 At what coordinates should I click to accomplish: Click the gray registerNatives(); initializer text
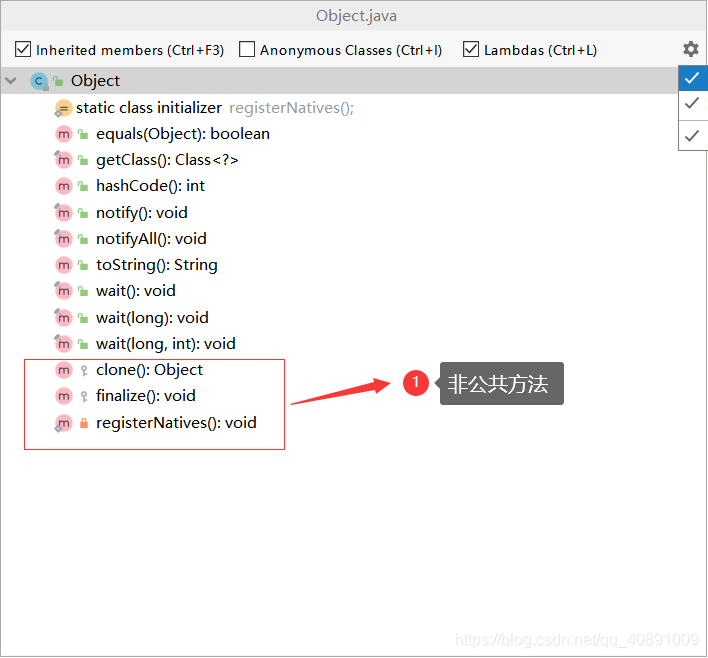(292, 108)
